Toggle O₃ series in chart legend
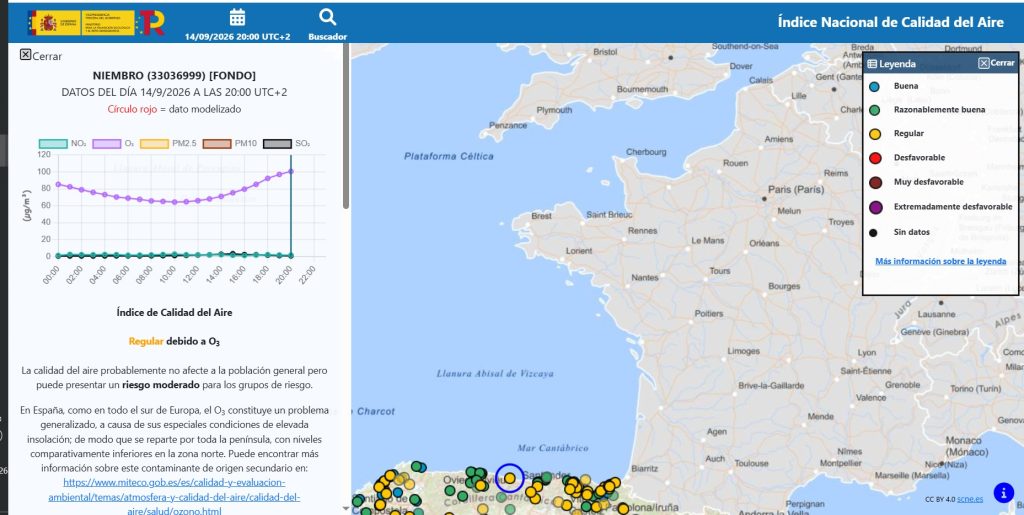Viewport: 1024px width, 515px height. (x=113, y=144)
